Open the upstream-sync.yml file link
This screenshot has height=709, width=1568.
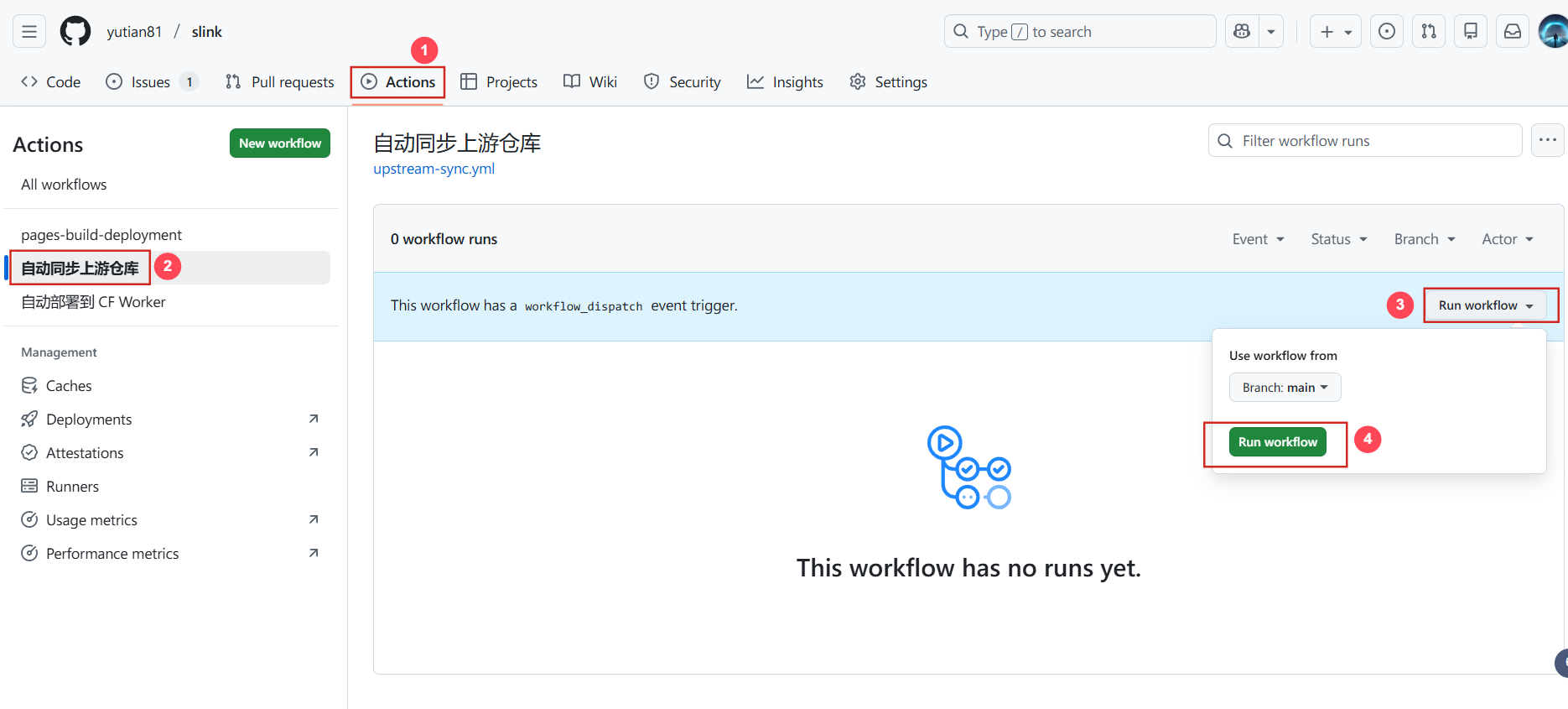434,169
